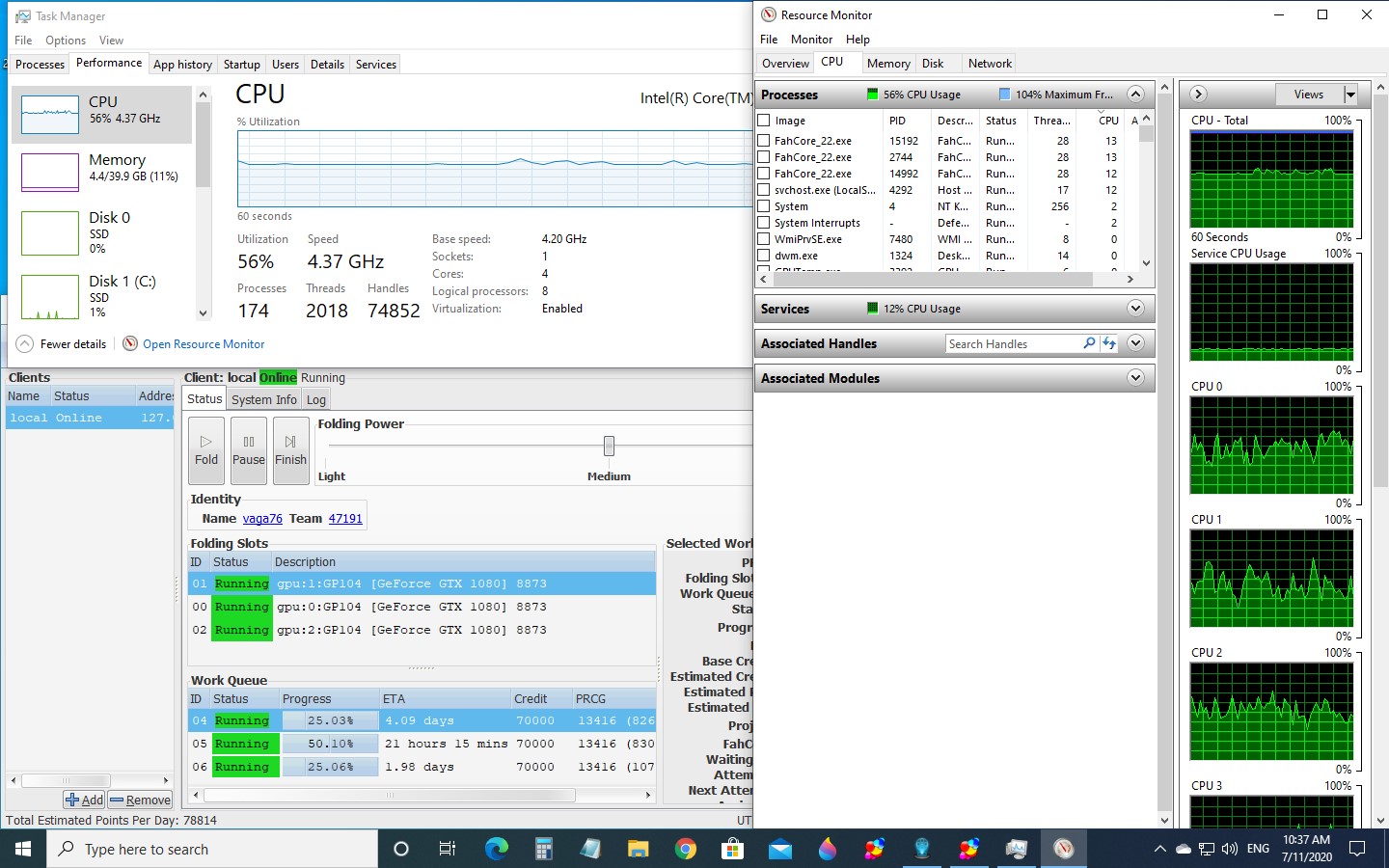This screenshot has width=1389, height=868.
Task: Click the Task Manager sidebar scroll-down arrow
Action: tap(203, 313)
